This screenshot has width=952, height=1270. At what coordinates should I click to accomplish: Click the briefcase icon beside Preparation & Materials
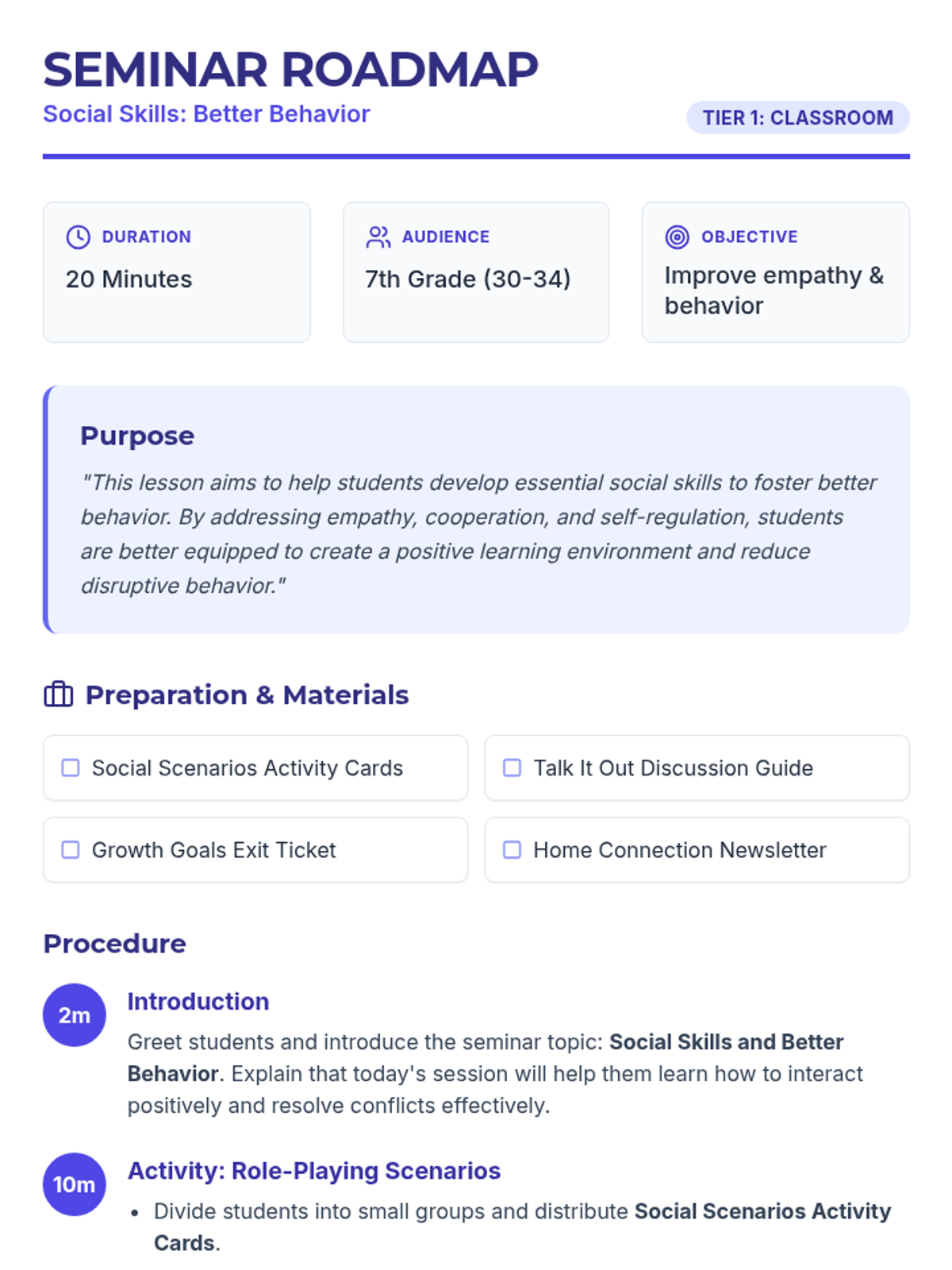58,695
